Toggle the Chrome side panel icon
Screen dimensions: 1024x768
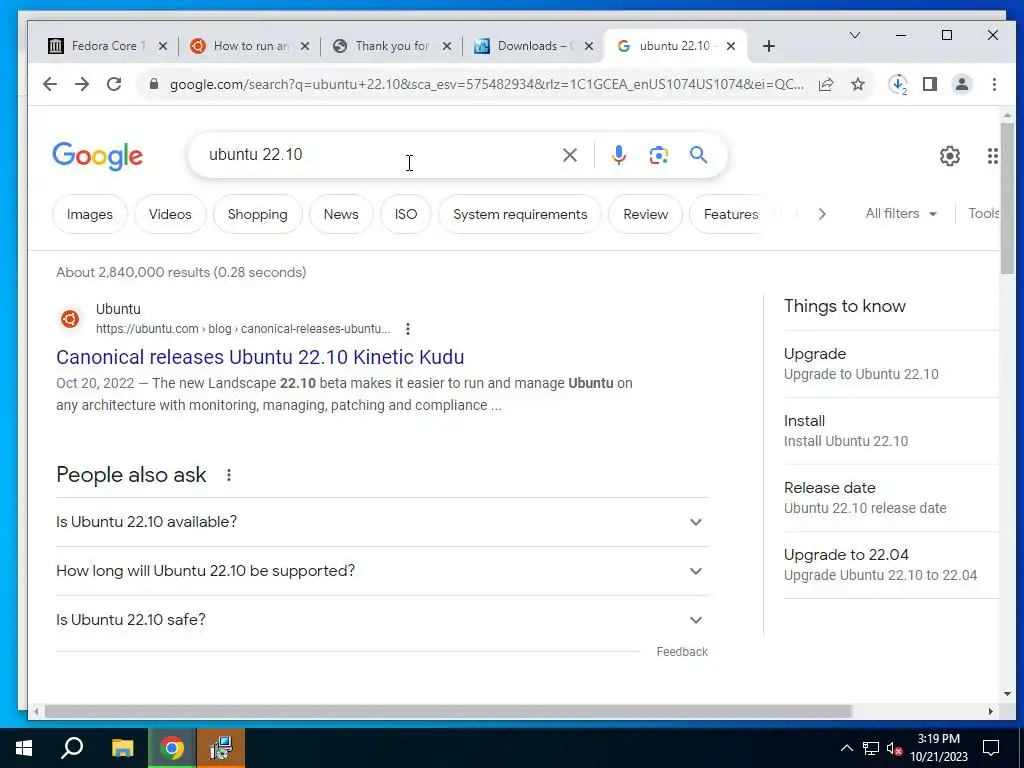[930, 84]
